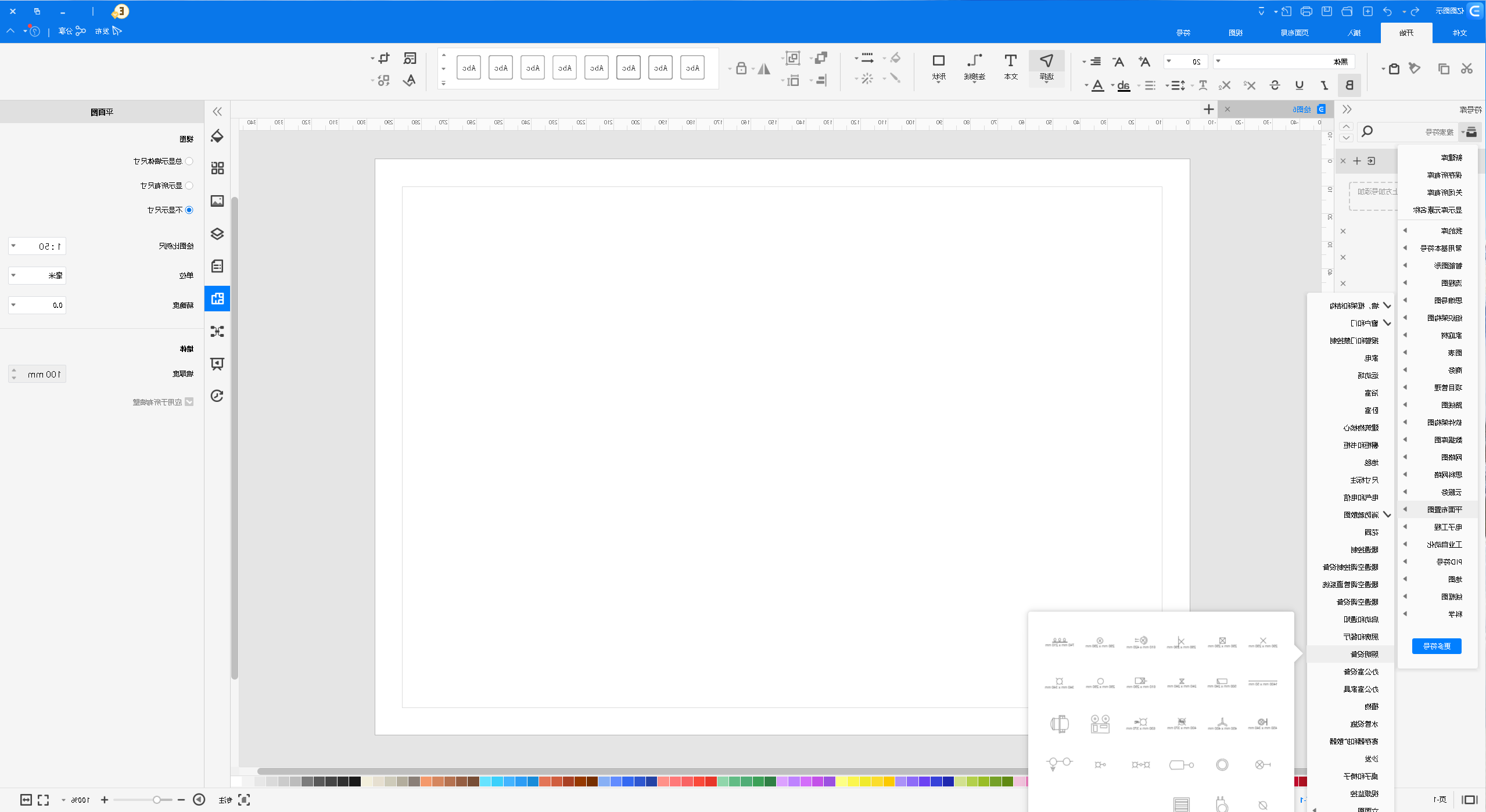Toggle bold B formatting
Viewport: 1486px width, 812px height.
click(1349, 85)
